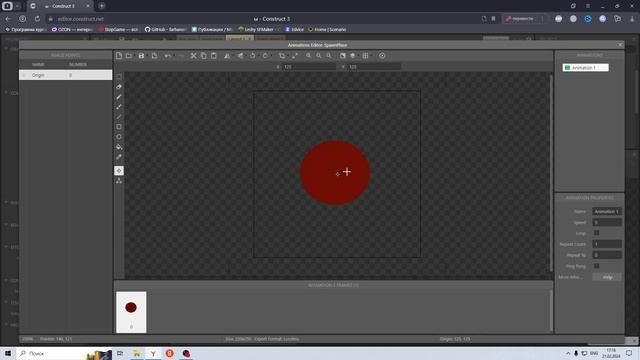640x360 pixels.
Task: Select the Ellipse shape tool
Action: click(x=119, y=137)
